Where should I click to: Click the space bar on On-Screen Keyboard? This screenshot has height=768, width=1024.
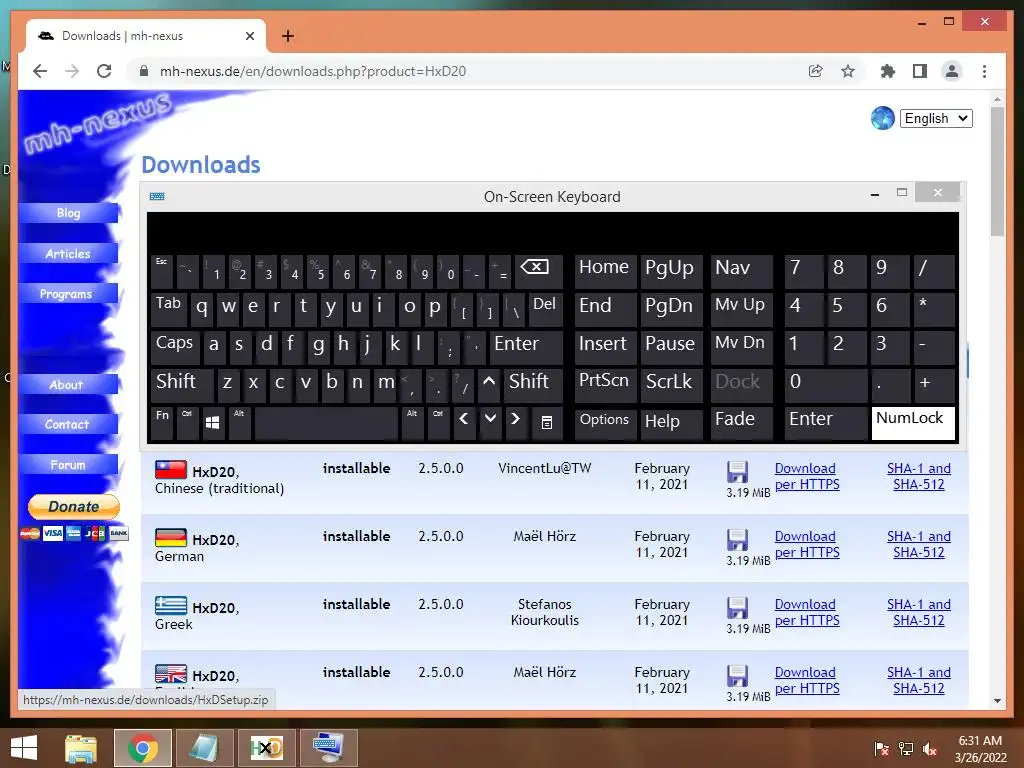pyautogui.click(x=327, y=423)
